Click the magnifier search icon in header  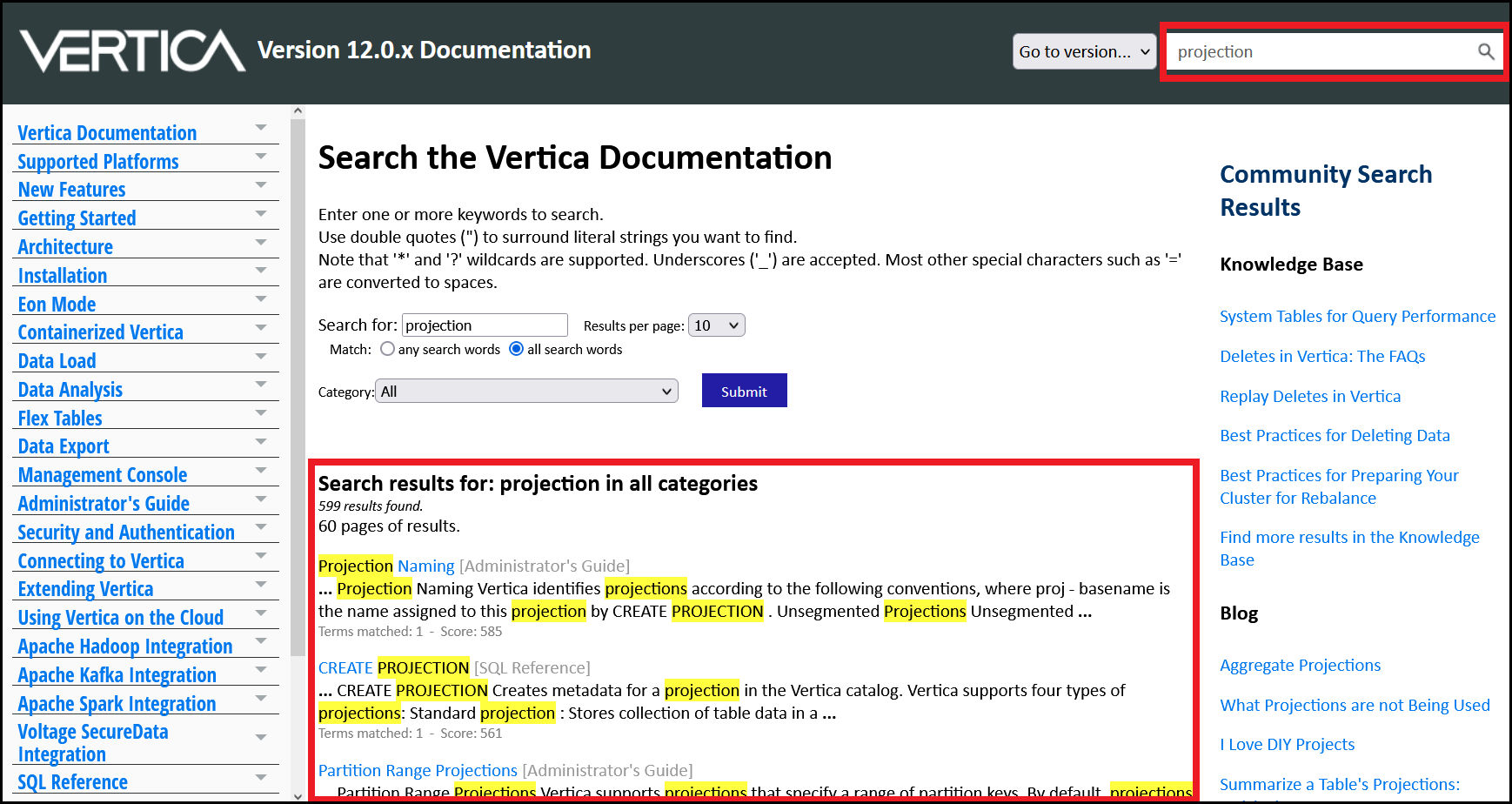coord(1486,51)
